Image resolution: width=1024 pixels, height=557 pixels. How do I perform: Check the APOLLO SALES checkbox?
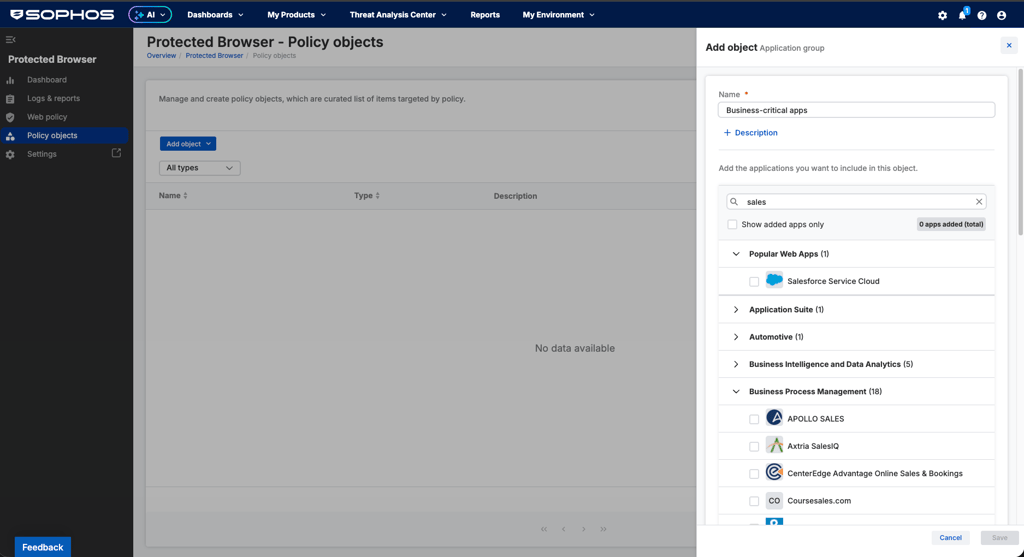coord(754,419)
